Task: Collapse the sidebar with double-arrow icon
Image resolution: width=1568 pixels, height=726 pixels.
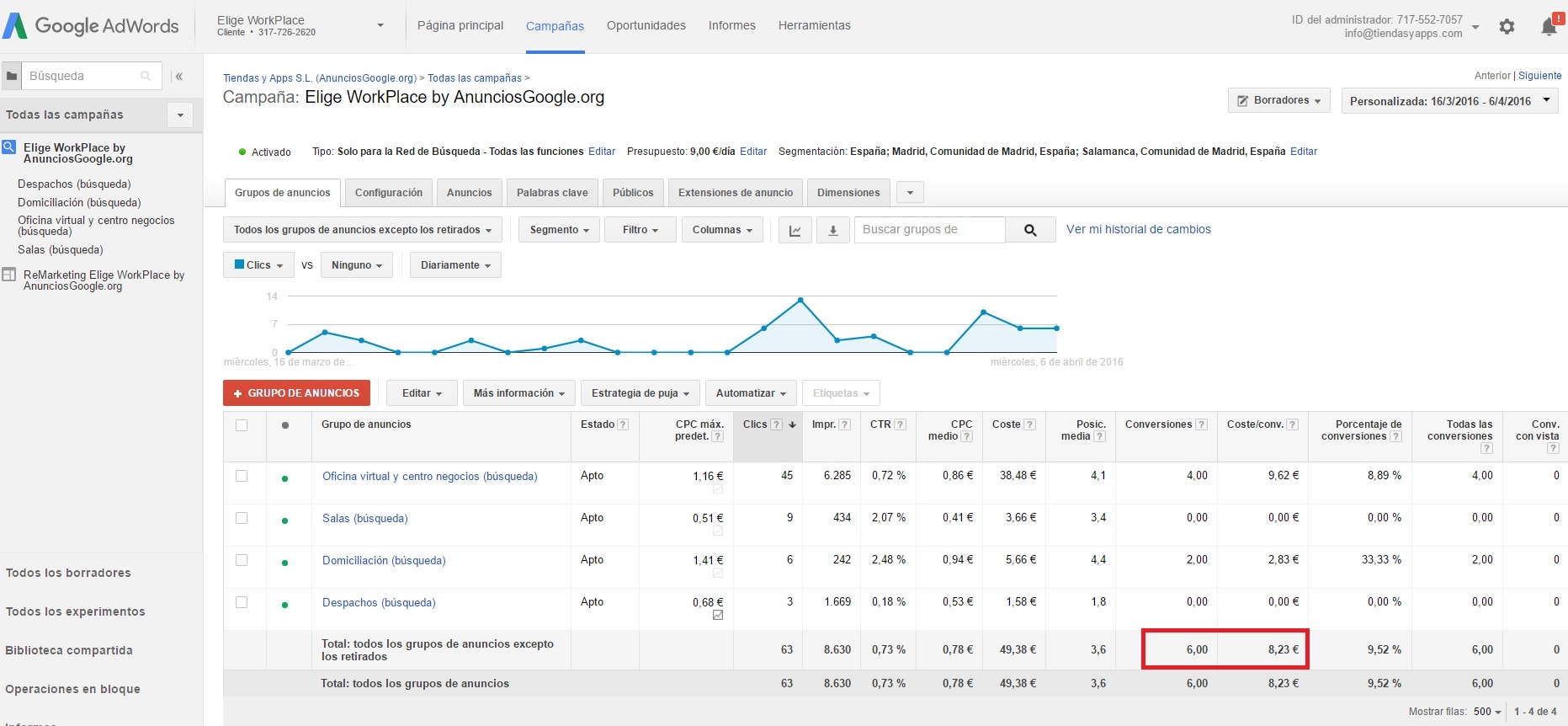Action: pos(178,77)
